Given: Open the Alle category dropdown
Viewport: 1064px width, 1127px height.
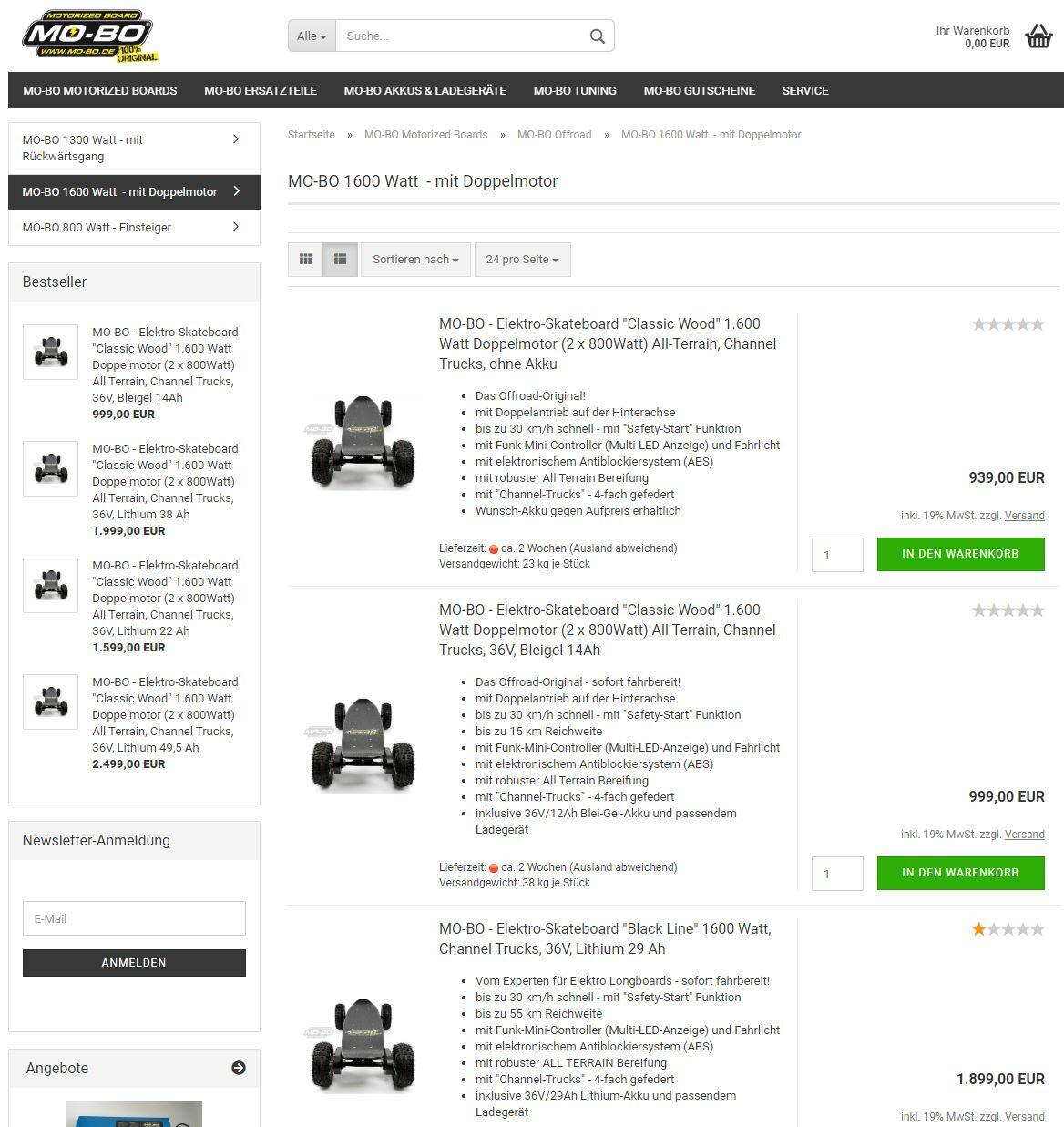Looking at the screenshot, I should (312, 36).
